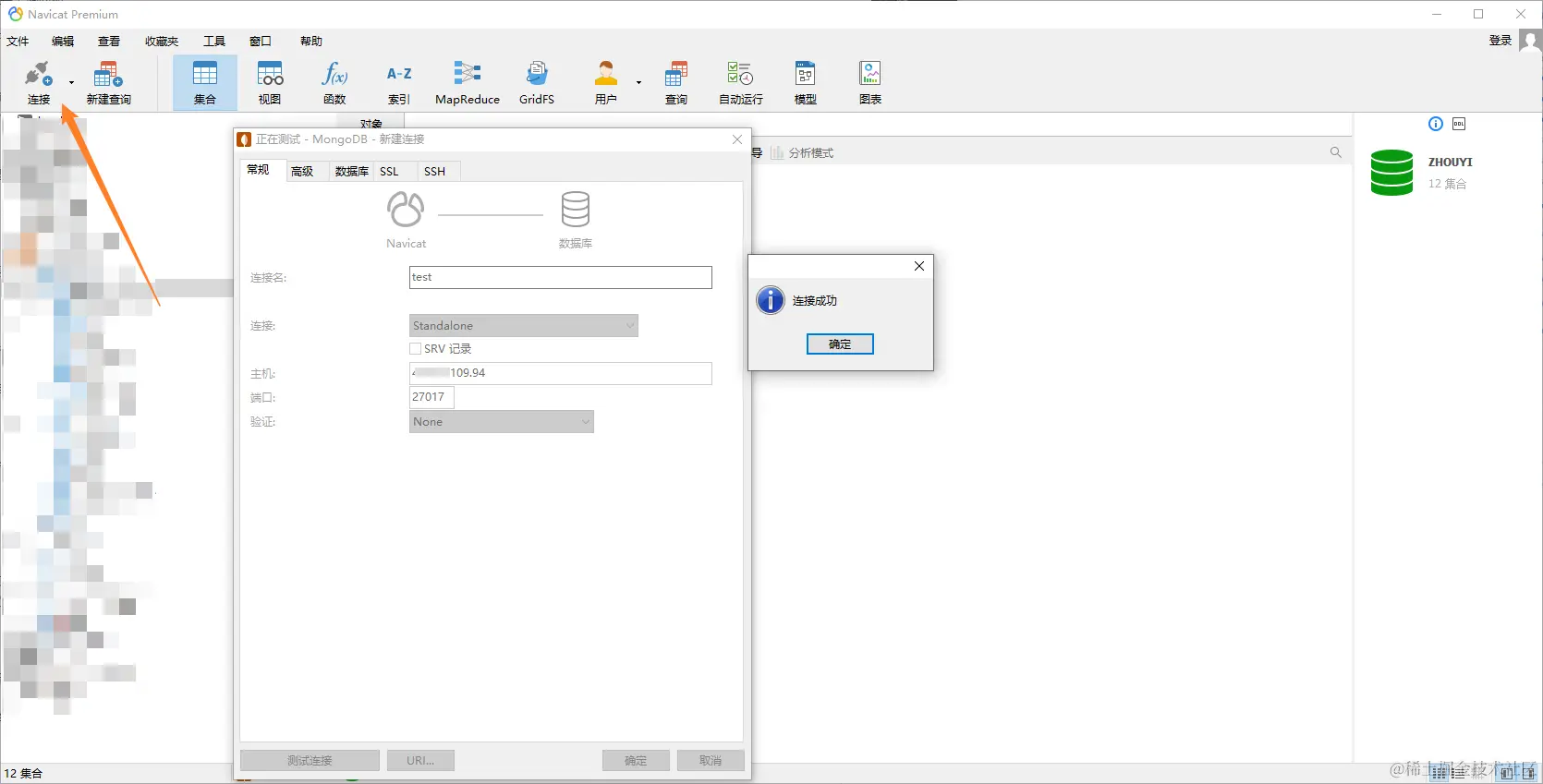Switch to list view in status bar
The width and height of the screenshot is (1543, 784).
coord(1458,773)
